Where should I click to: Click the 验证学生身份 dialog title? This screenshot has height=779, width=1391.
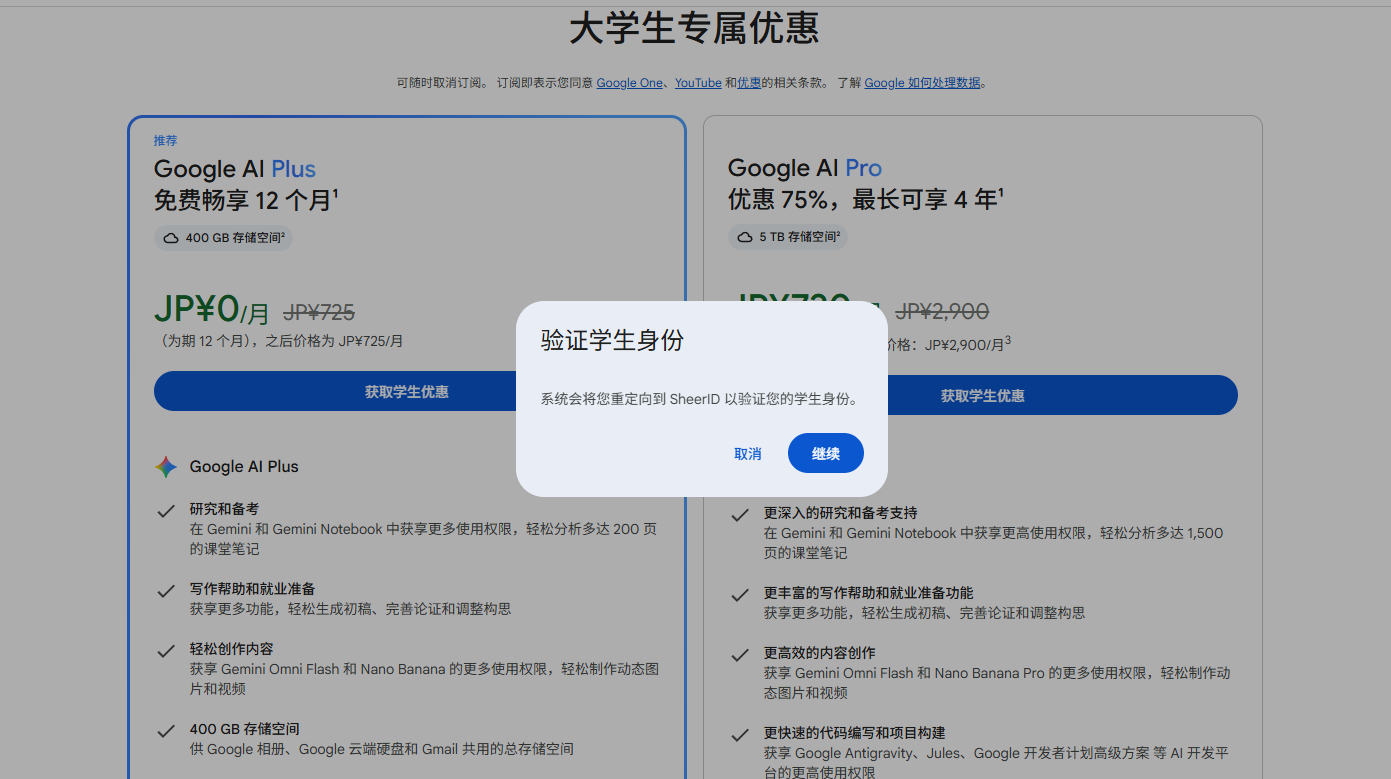(x=612, y=341)
